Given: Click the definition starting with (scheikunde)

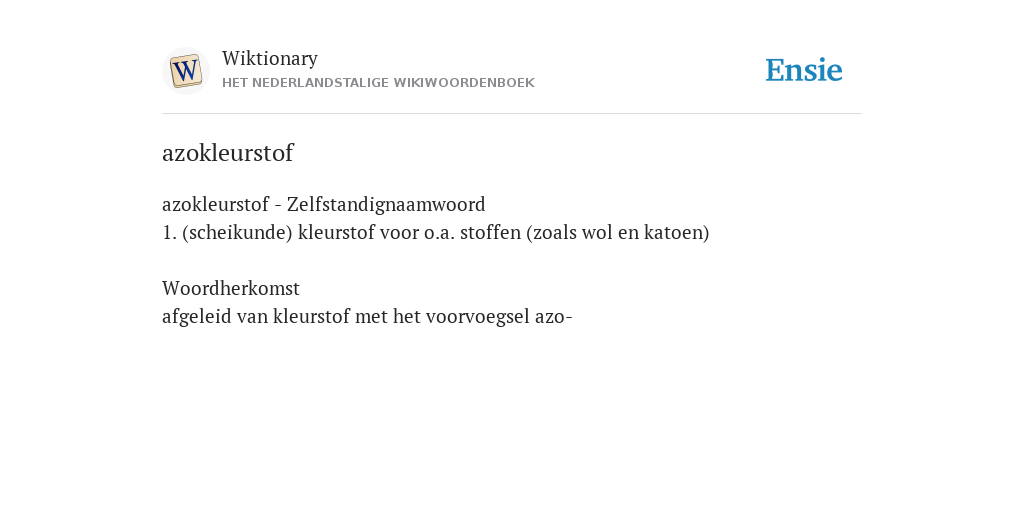Looking at the screenshot, I should click(x=436, y=233).
